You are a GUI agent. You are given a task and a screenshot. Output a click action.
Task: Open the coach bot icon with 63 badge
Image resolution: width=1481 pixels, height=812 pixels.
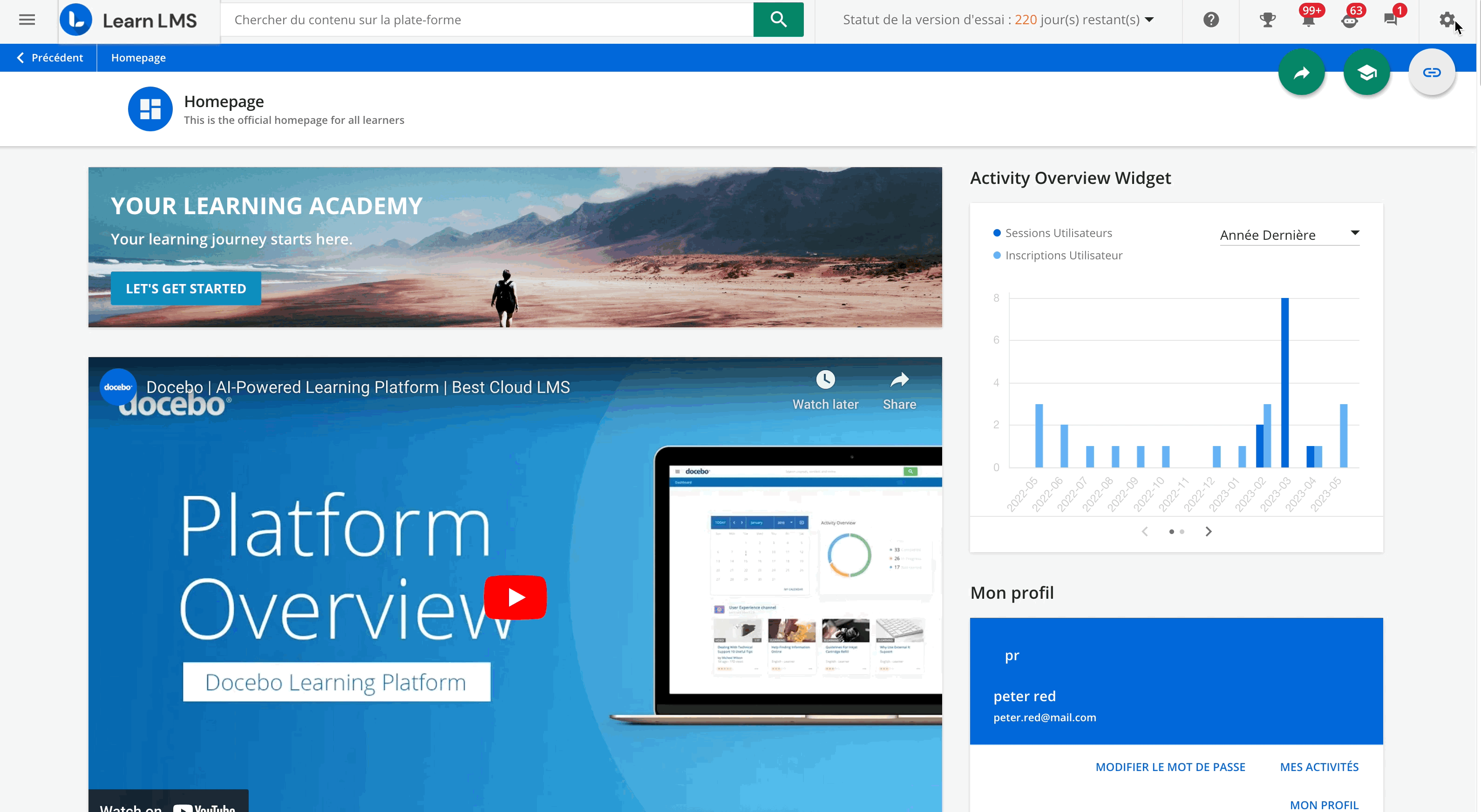1349,20
